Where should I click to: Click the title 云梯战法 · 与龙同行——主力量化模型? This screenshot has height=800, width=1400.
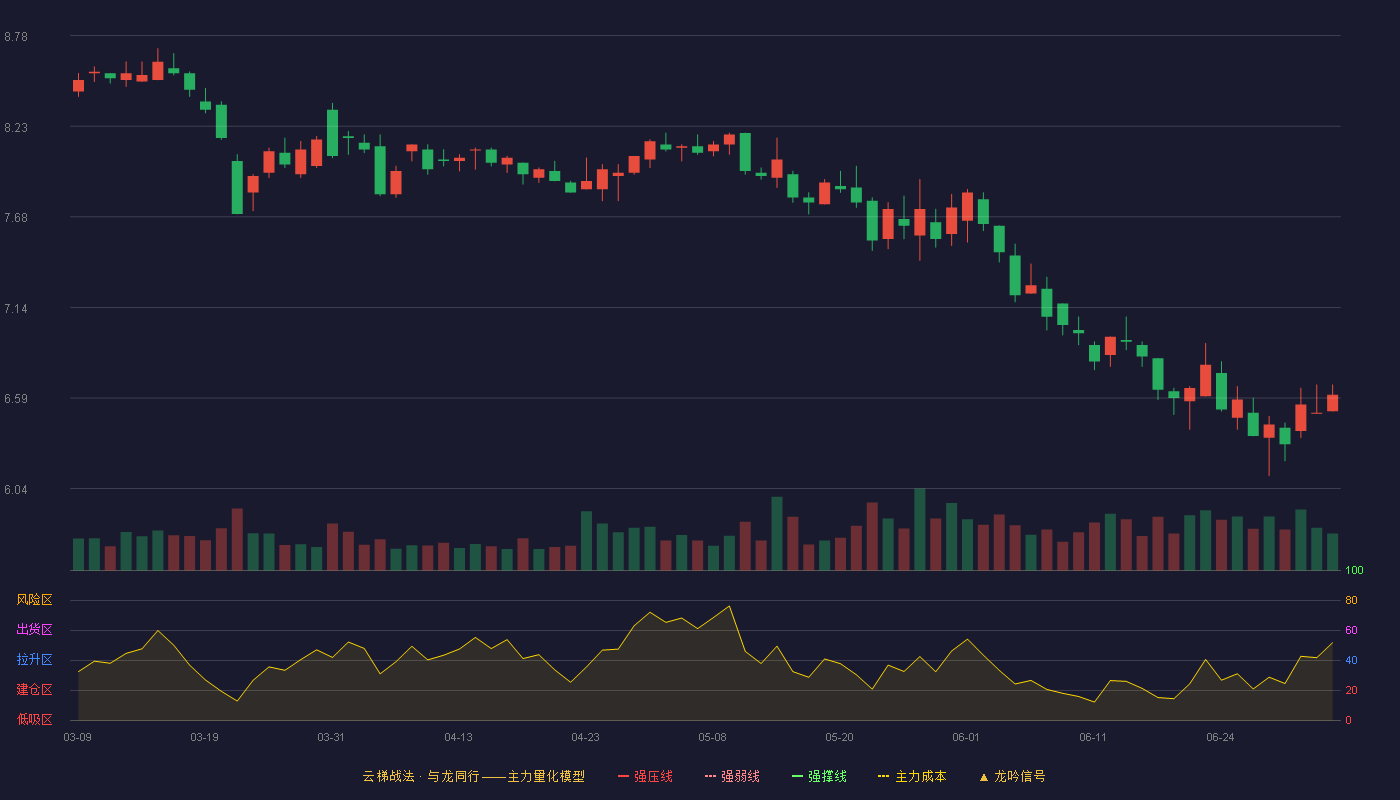click(473, 776)
